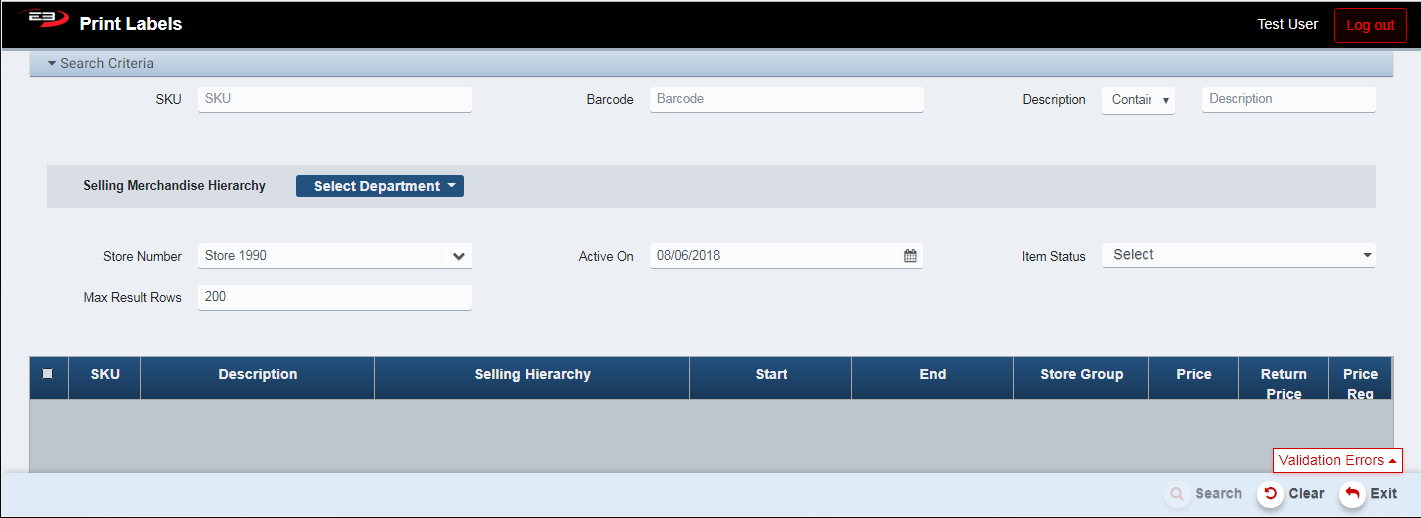Open the Description Contains dropdown
The width and height of the screenshot is (1421, 518).
pyautogui.click(x=1138, y=100)
